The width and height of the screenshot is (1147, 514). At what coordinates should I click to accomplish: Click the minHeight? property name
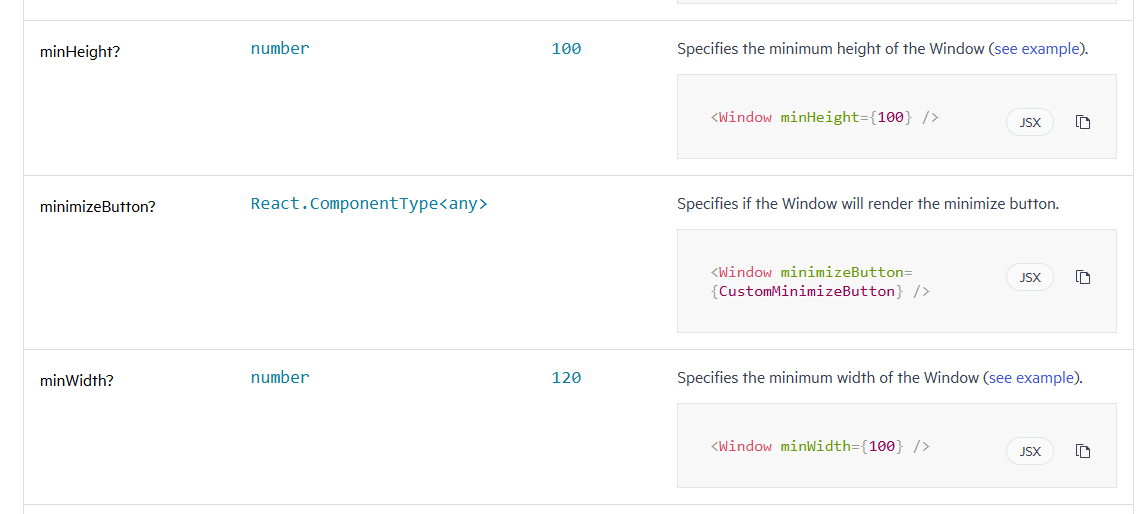[80, 51]
